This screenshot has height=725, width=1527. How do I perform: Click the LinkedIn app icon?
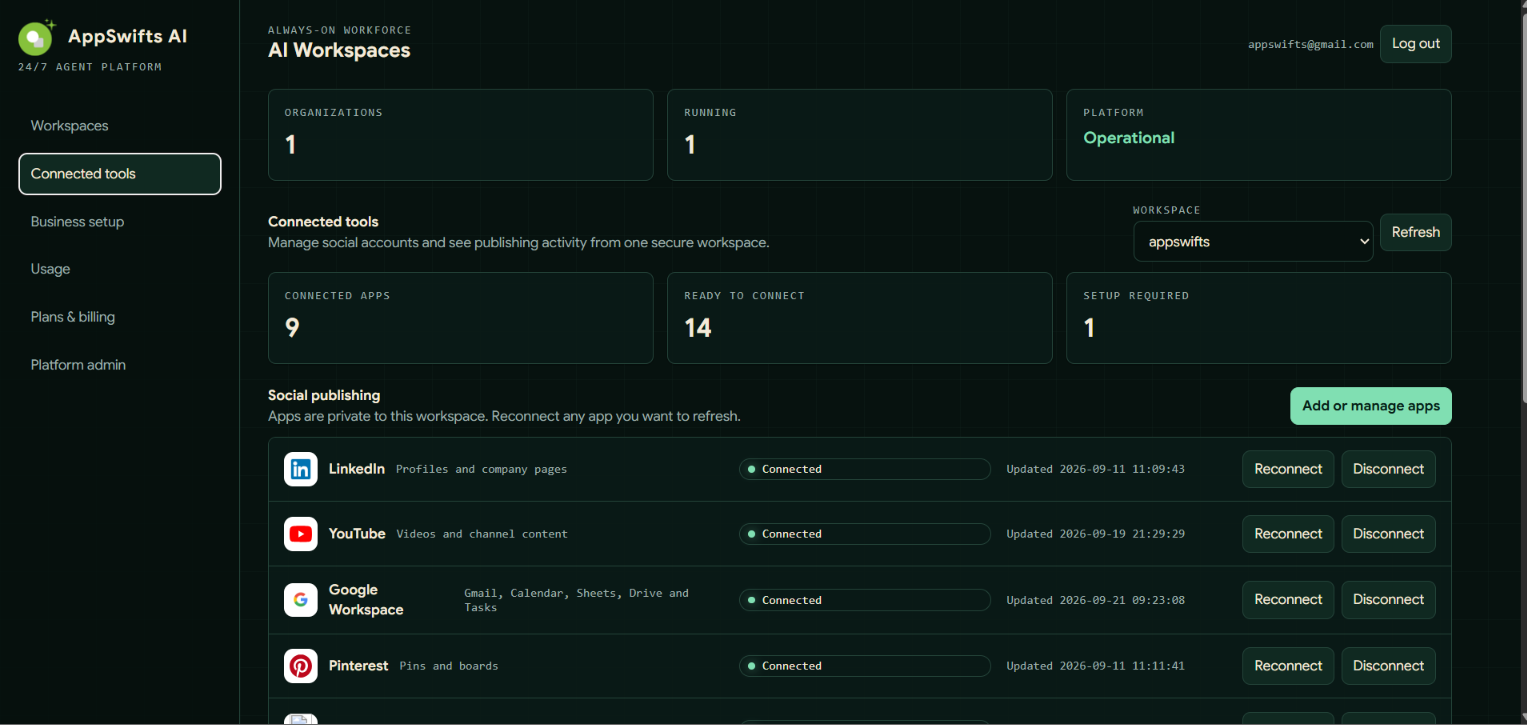tap(301, 469)
